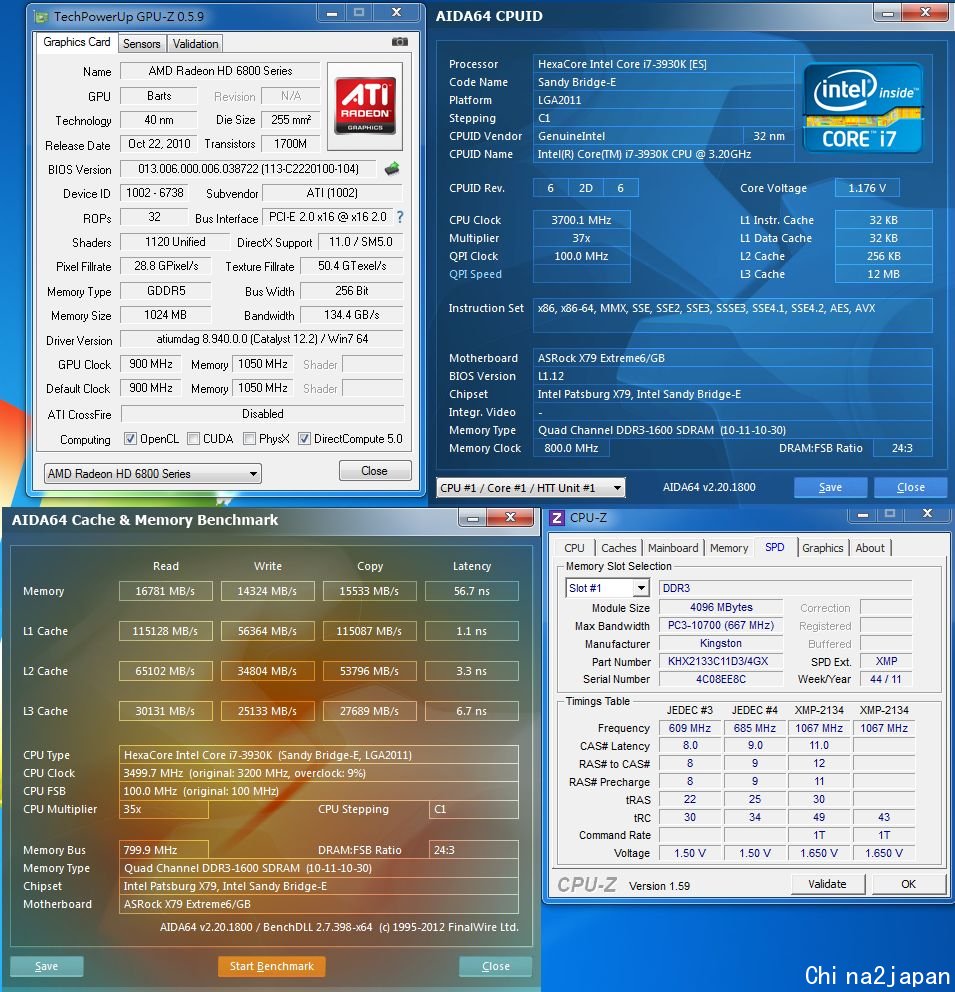Open the About tab in CPU-Z
Screen dimensions: 955x992
(x=870, y=549)
